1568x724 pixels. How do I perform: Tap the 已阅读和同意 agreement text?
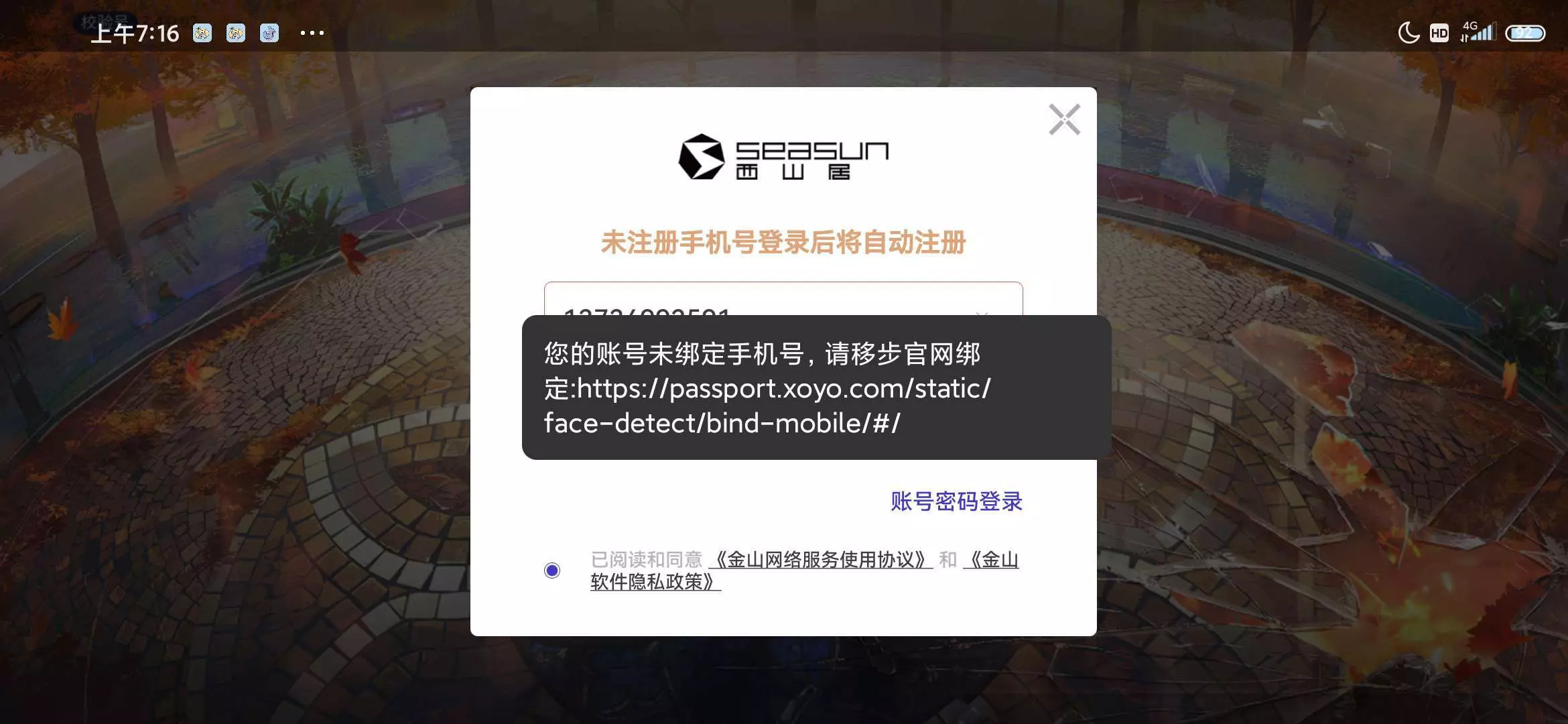click(646, 560)
